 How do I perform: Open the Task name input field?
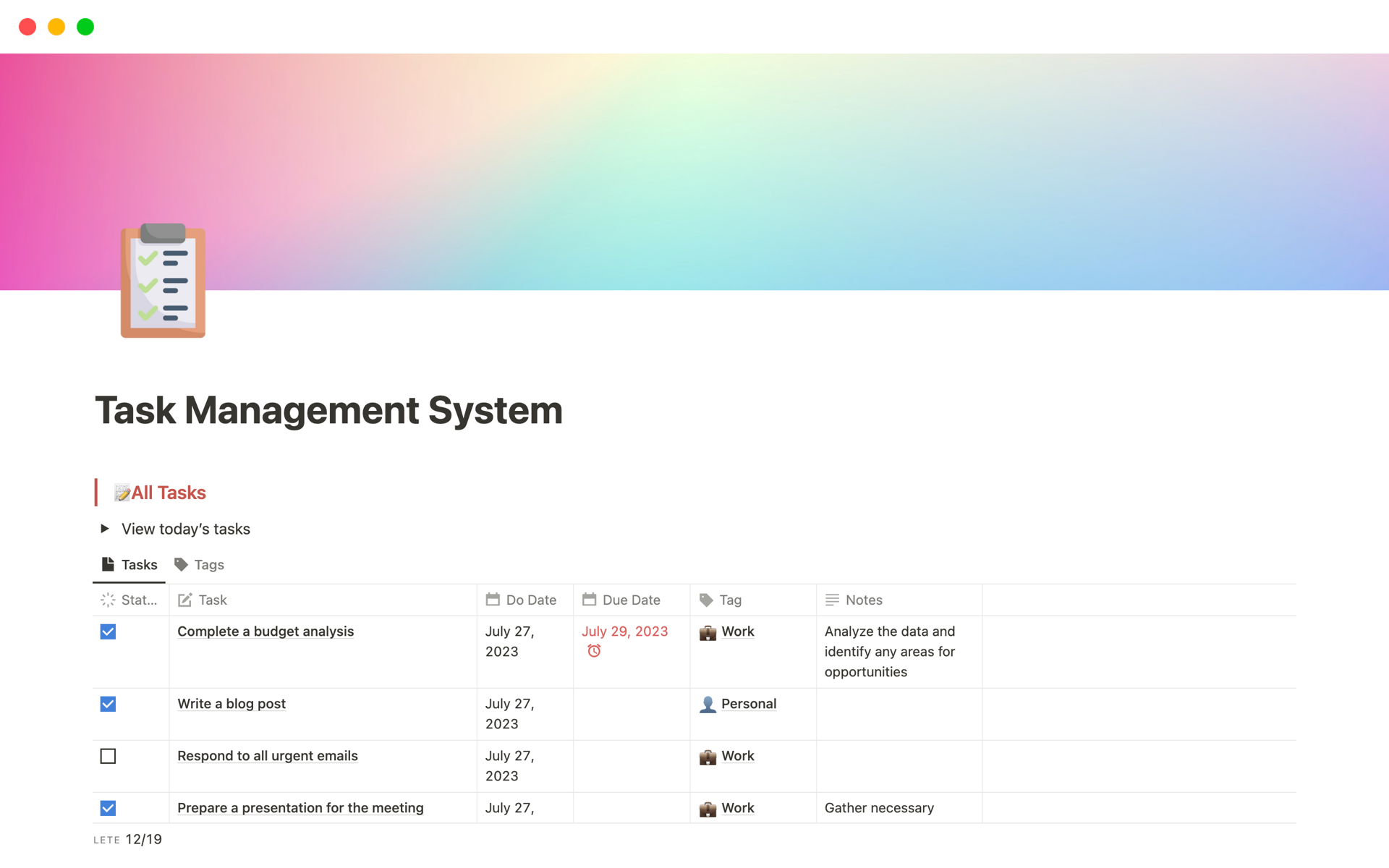pos(213,600)
